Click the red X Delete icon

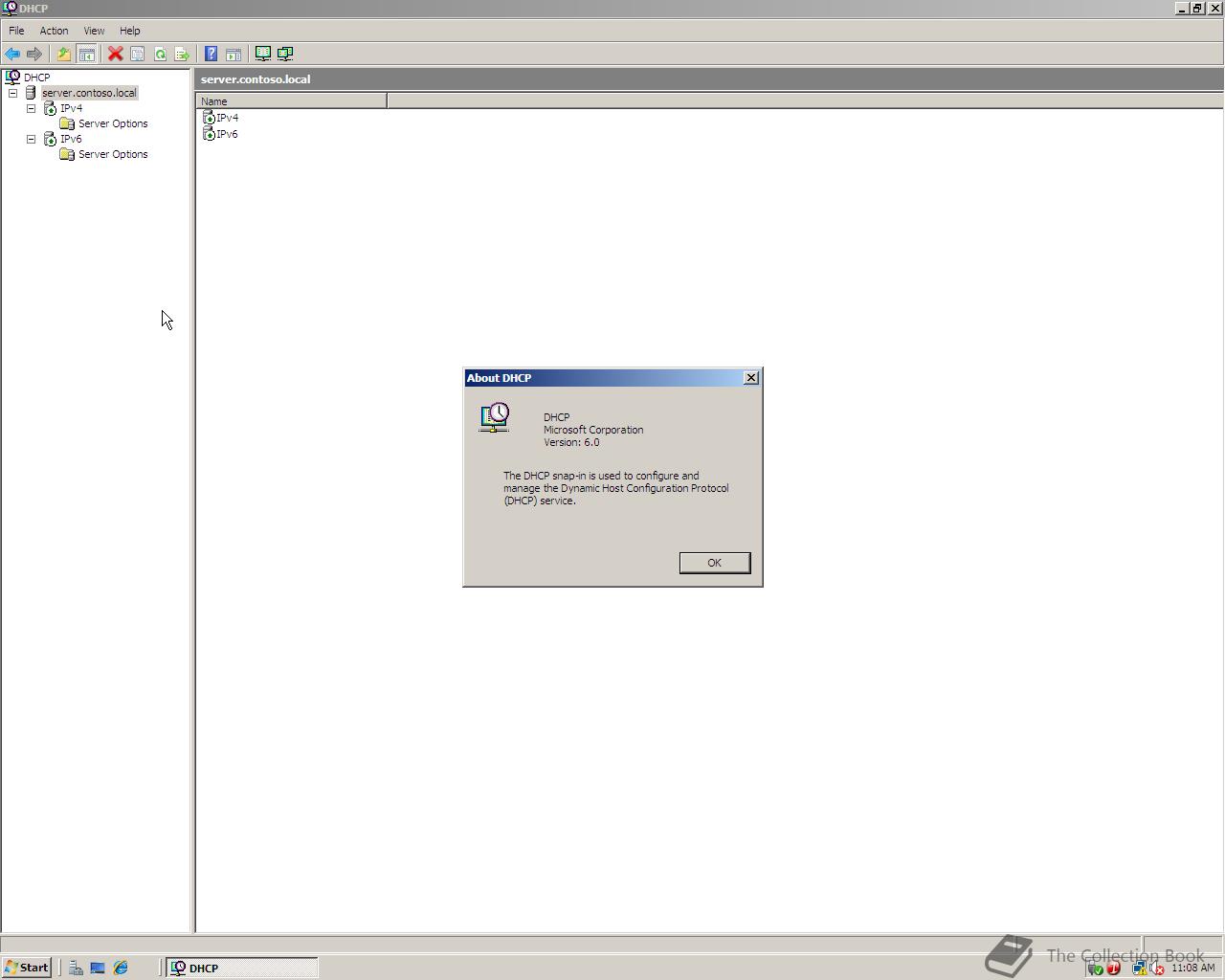[x=115, y=54]
